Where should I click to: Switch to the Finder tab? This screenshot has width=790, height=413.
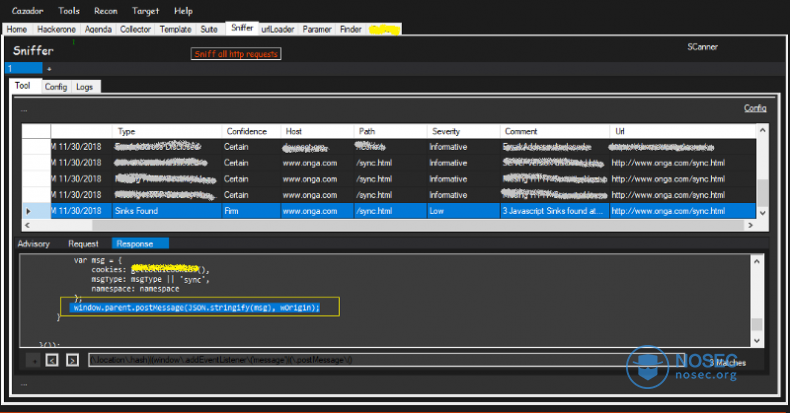[351, 29]
